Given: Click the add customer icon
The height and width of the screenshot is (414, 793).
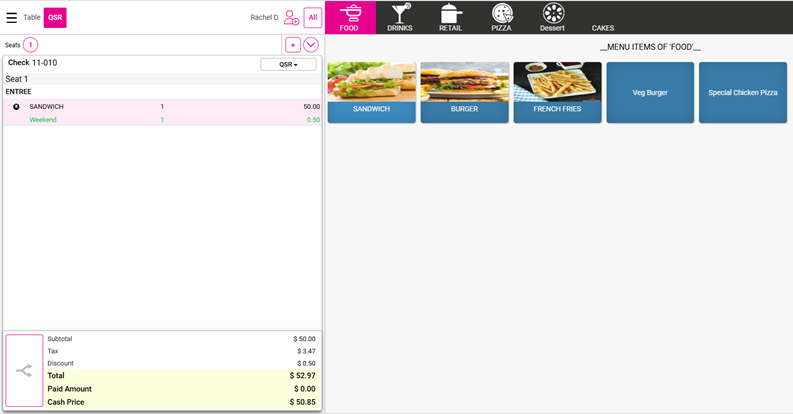Looking at the screenshot, I should (291, 17).
